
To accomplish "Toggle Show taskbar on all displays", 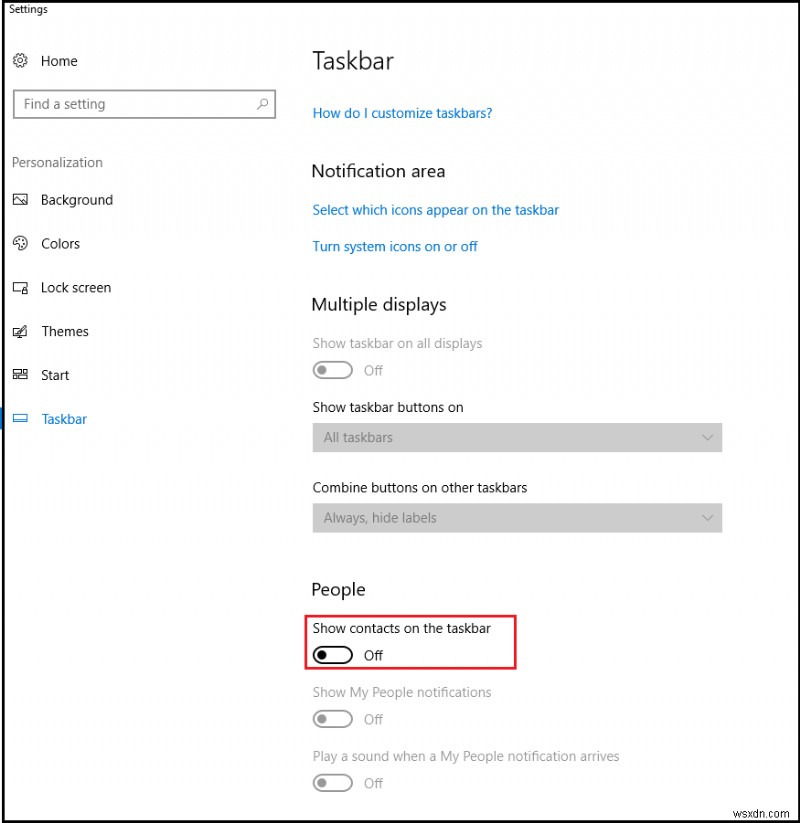I will coord(332,370).
